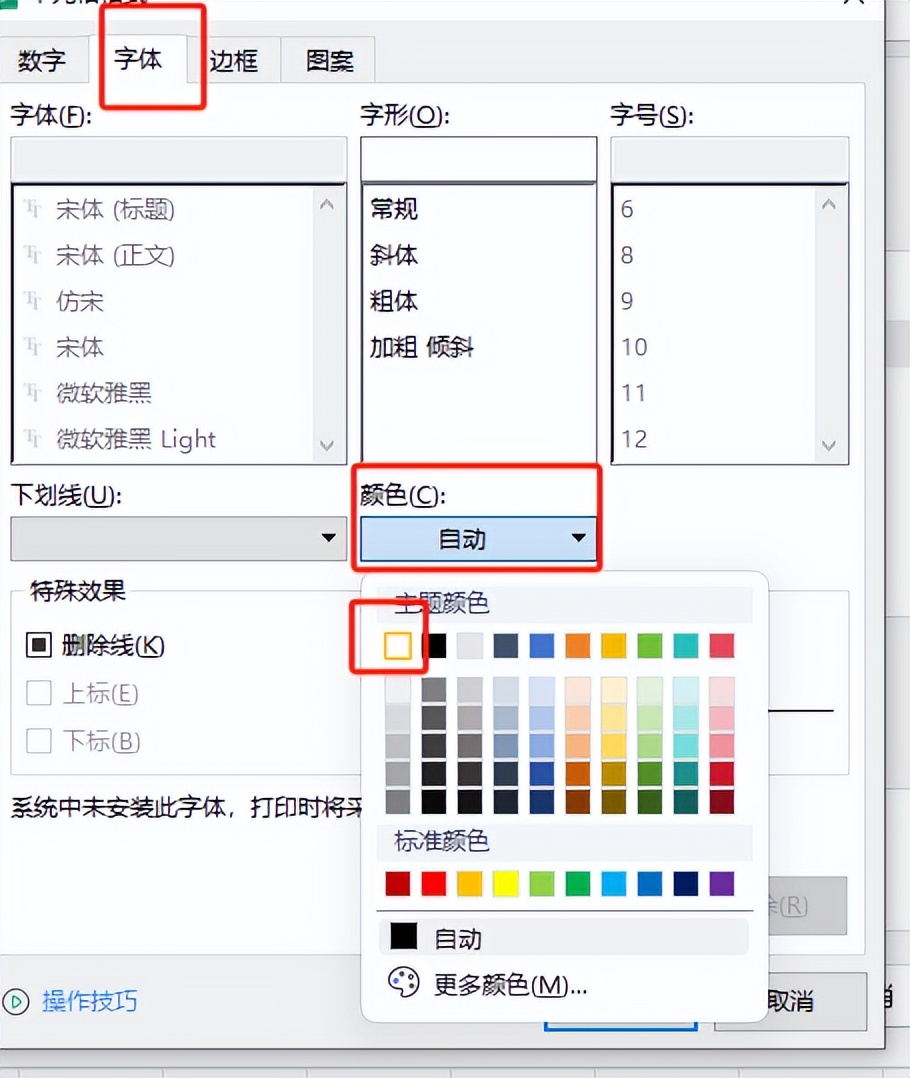
Task: Pick standard light blue swatch
Action: tap(614, 884)
